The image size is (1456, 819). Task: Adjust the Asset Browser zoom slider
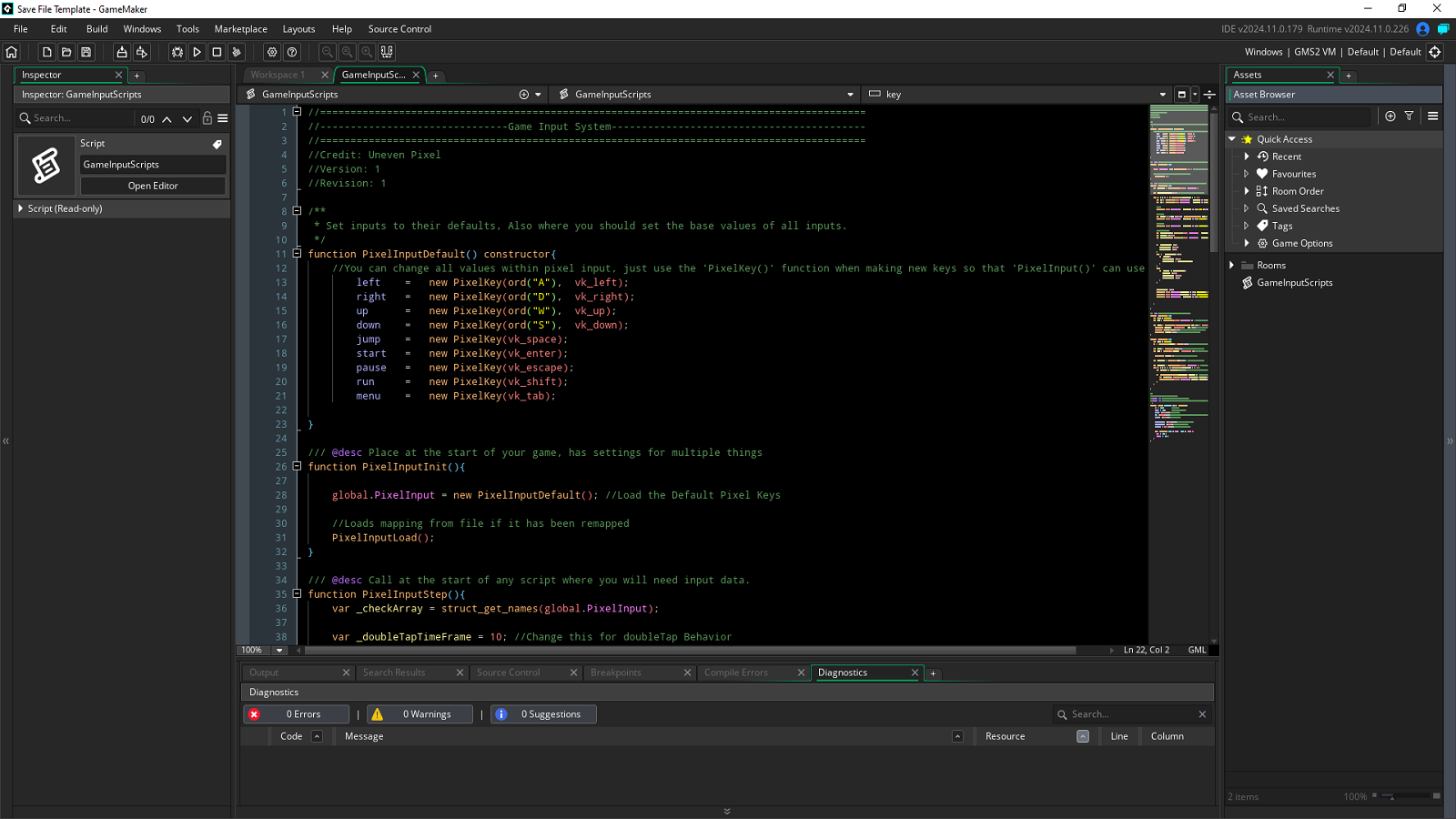click(x=1392, y=796)
